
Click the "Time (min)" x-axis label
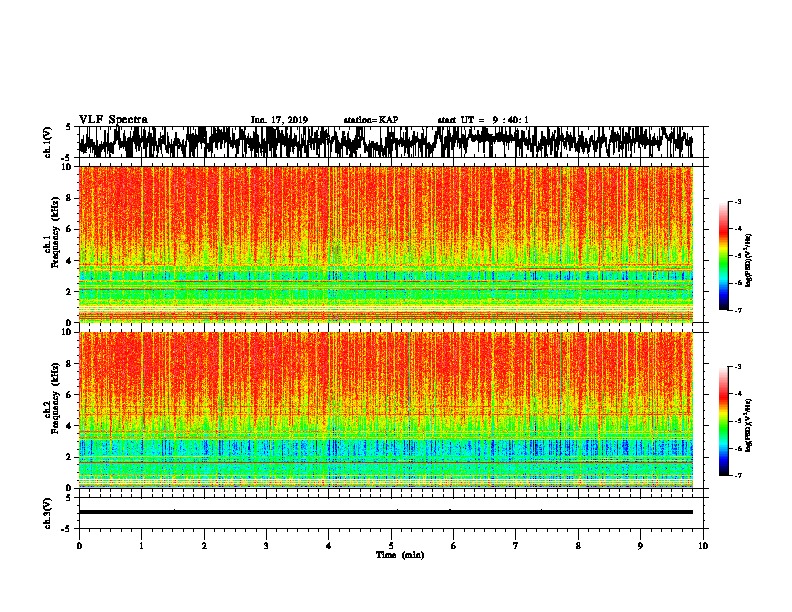400,555
